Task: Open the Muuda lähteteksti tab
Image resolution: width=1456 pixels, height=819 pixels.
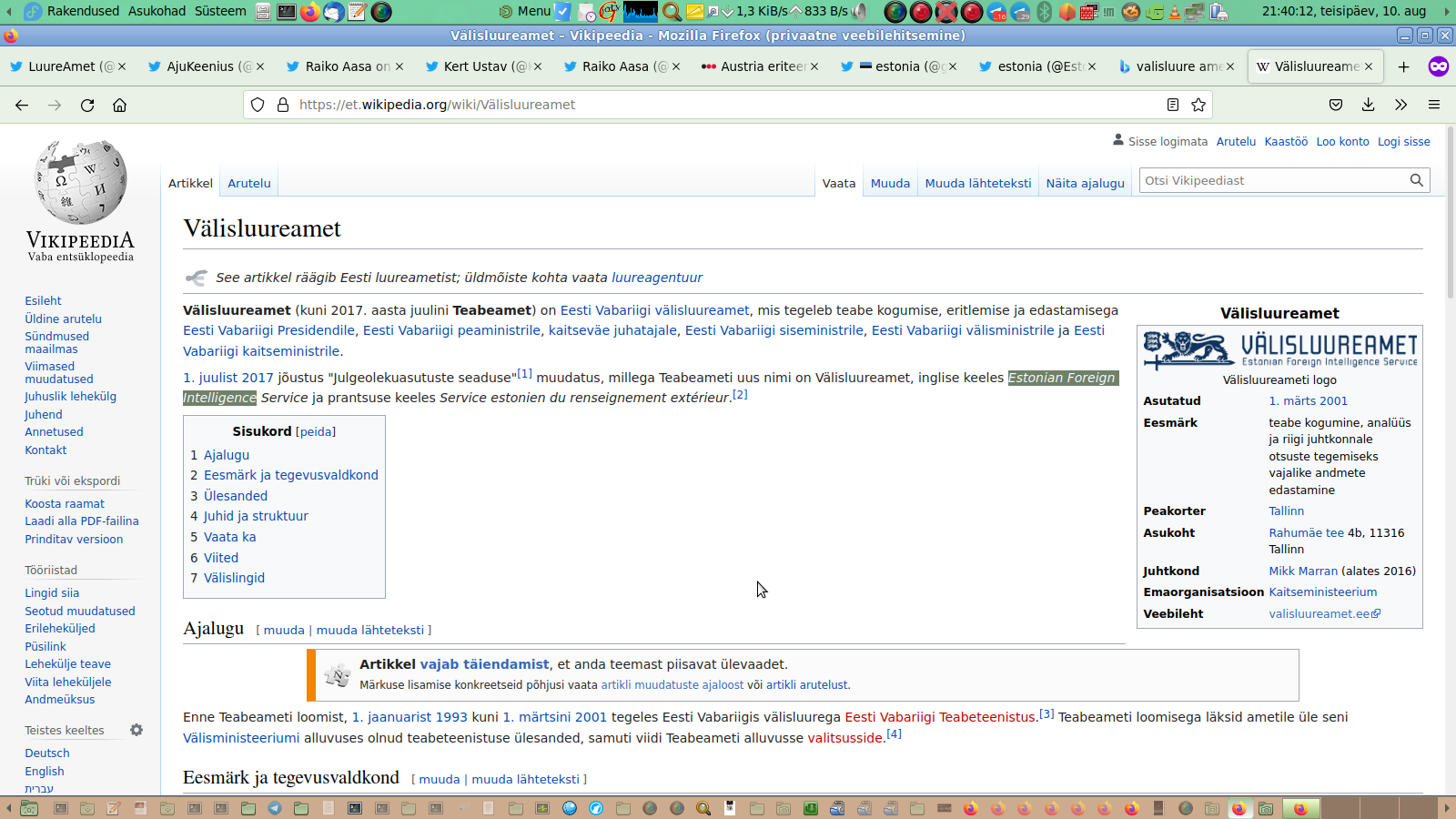Action: tap(978, 183)
